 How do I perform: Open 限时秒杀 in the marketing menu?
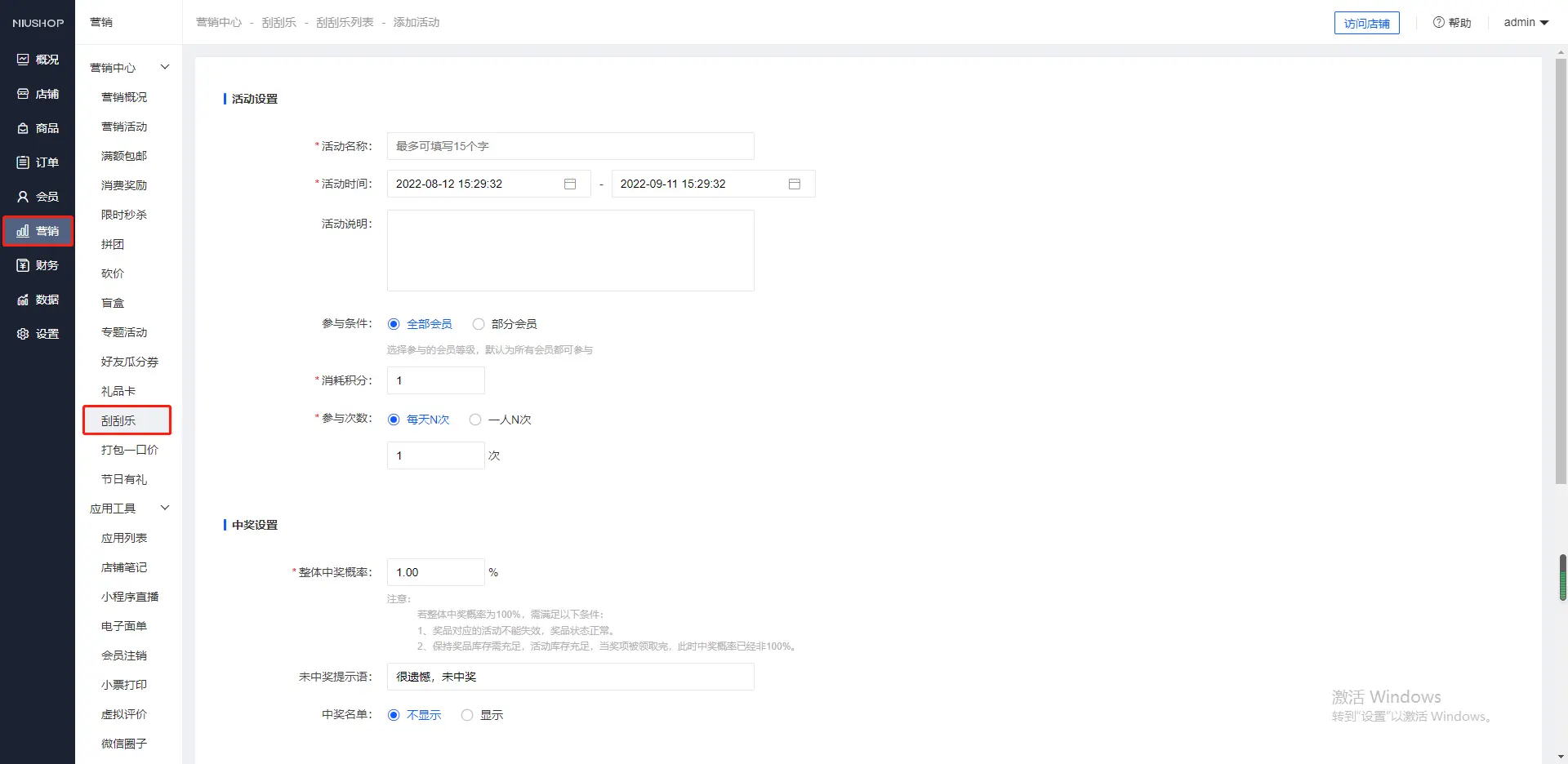124,215
